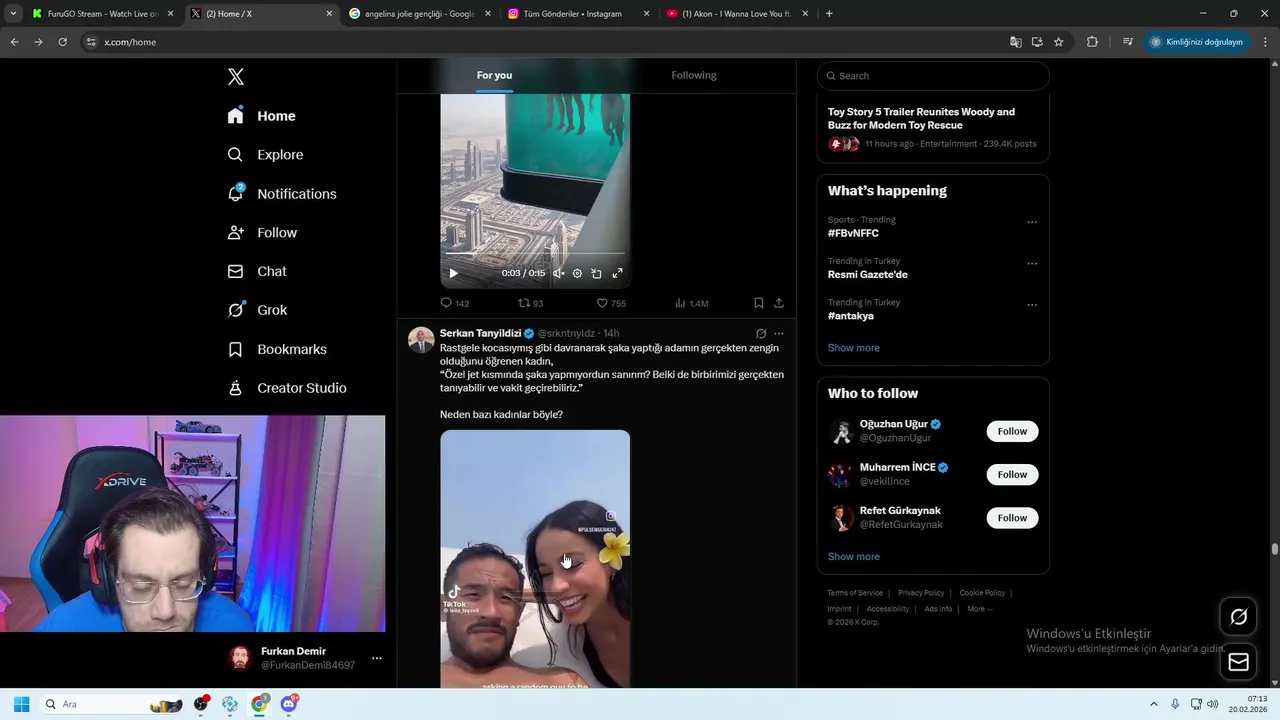This screenshot has width=1280, height=720.
Task: Open the Toy Story 5 trailer story
Action: pyautogui.click(x=933, y=130)
